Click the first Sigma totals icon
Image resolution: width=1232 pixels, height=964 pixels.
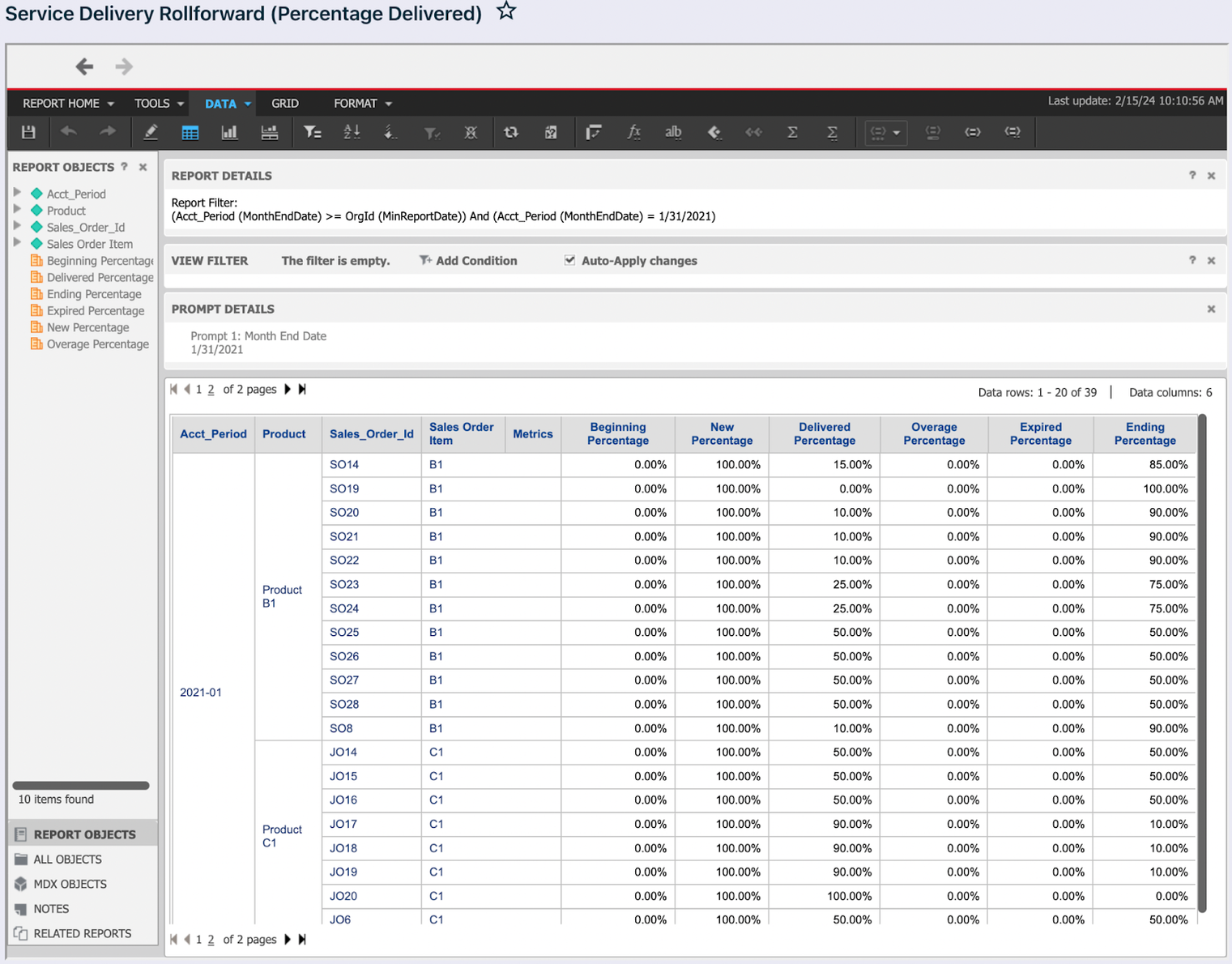click(x=792, y=132)
